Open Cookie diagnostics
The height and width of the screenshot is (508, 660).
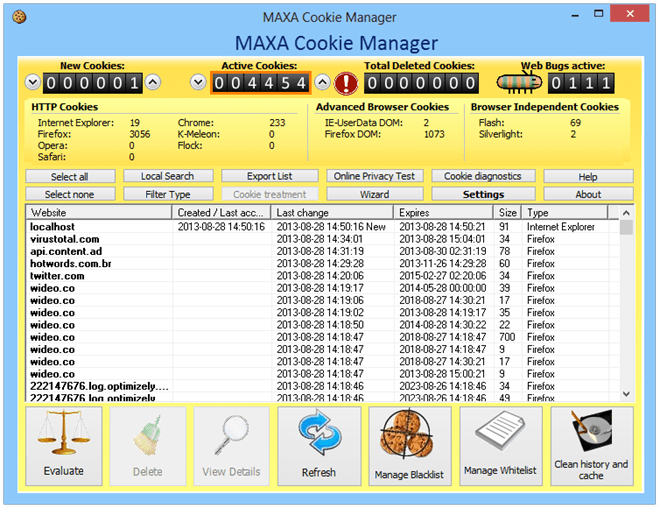click(483, 176)
